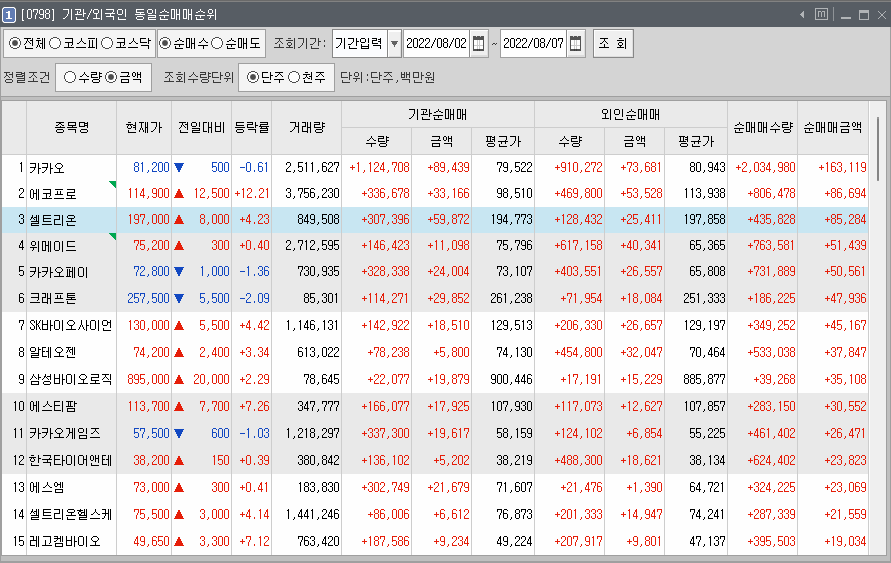Select the 셀트리온헬스케 stock name
This screenshot has height=563, width=891.
coord(70,514)
